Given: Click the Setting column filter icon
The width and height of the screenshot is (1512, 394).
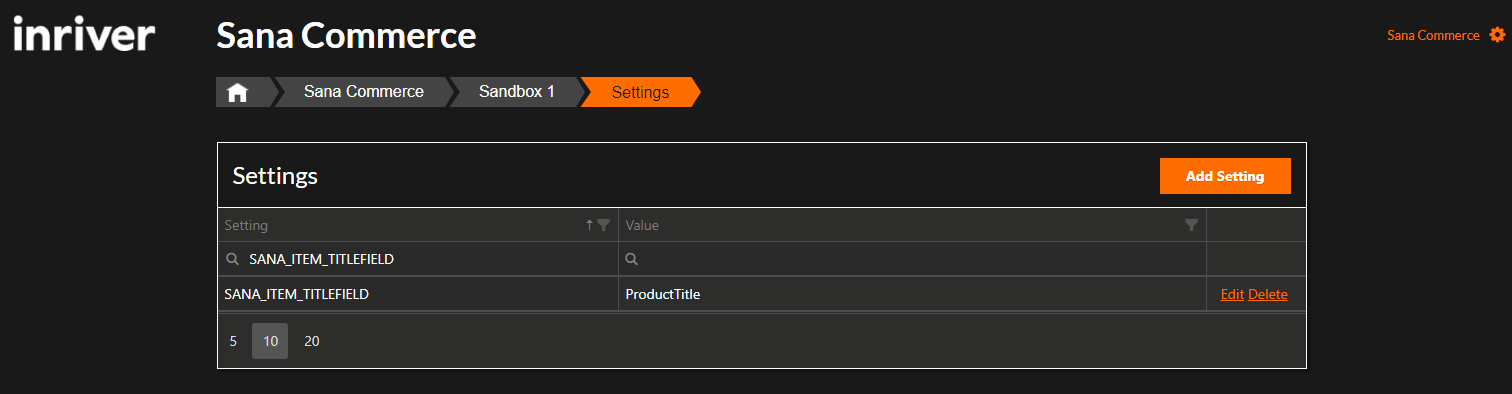Looking at the screenshot, I should pyautogui.click(x=603, y=225).
